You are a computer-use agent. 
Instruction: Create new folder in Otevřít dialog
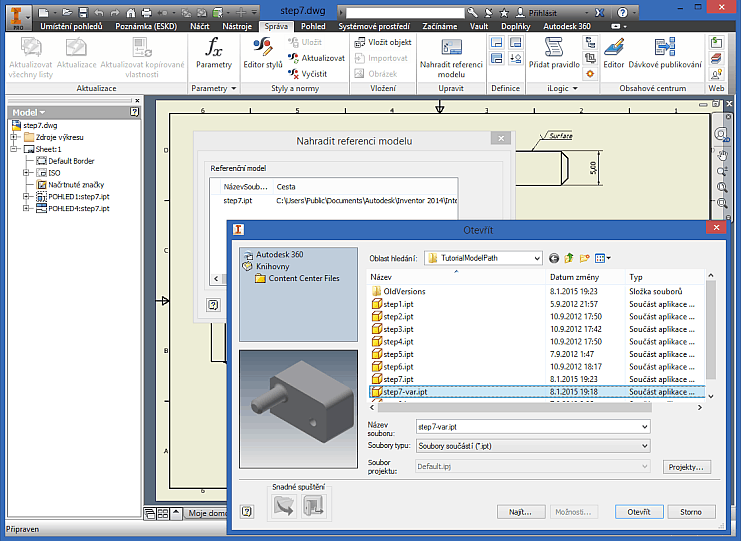click(585, 258)
